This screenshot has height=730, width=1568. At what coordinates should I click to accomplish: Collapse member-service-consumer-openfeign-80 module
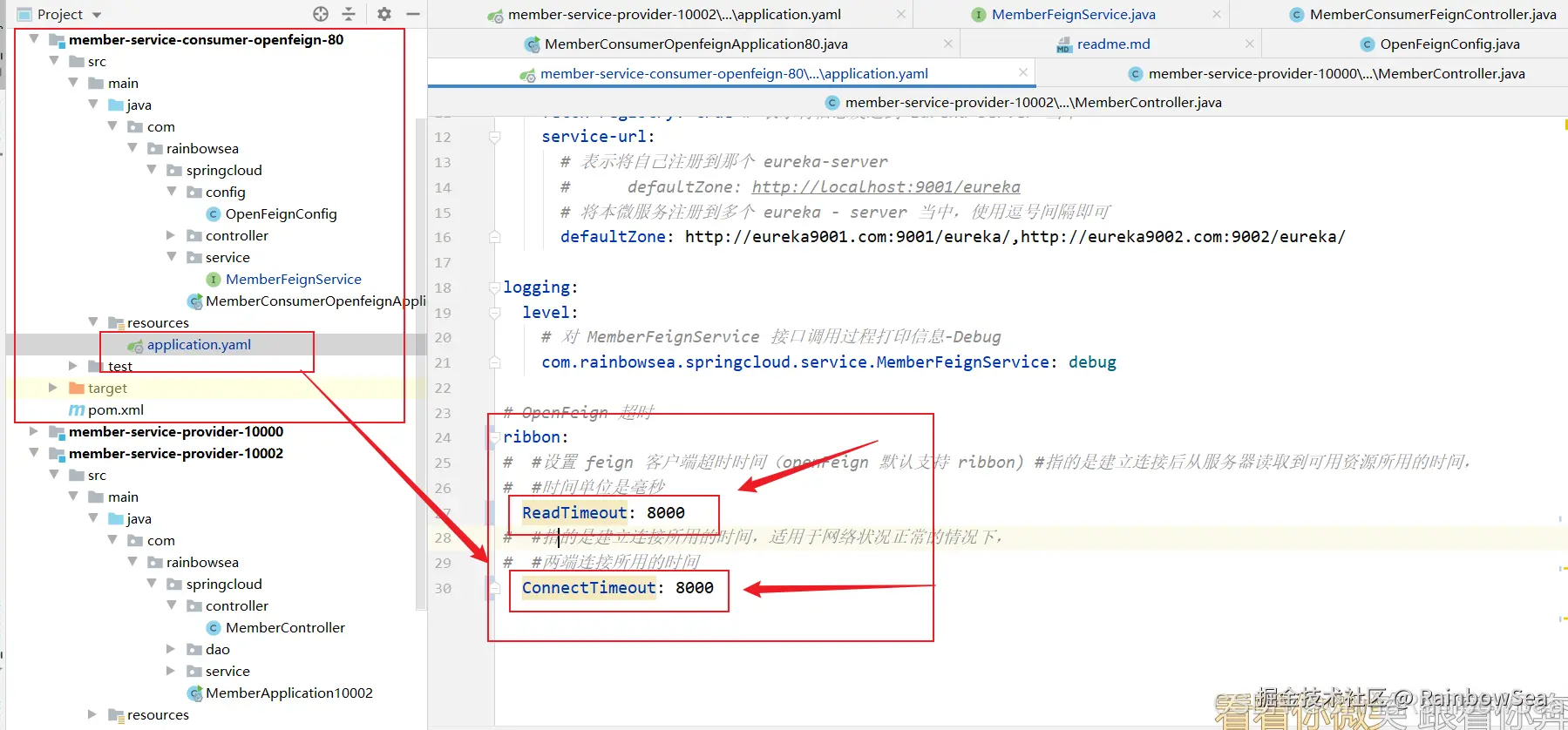(34, 39)
